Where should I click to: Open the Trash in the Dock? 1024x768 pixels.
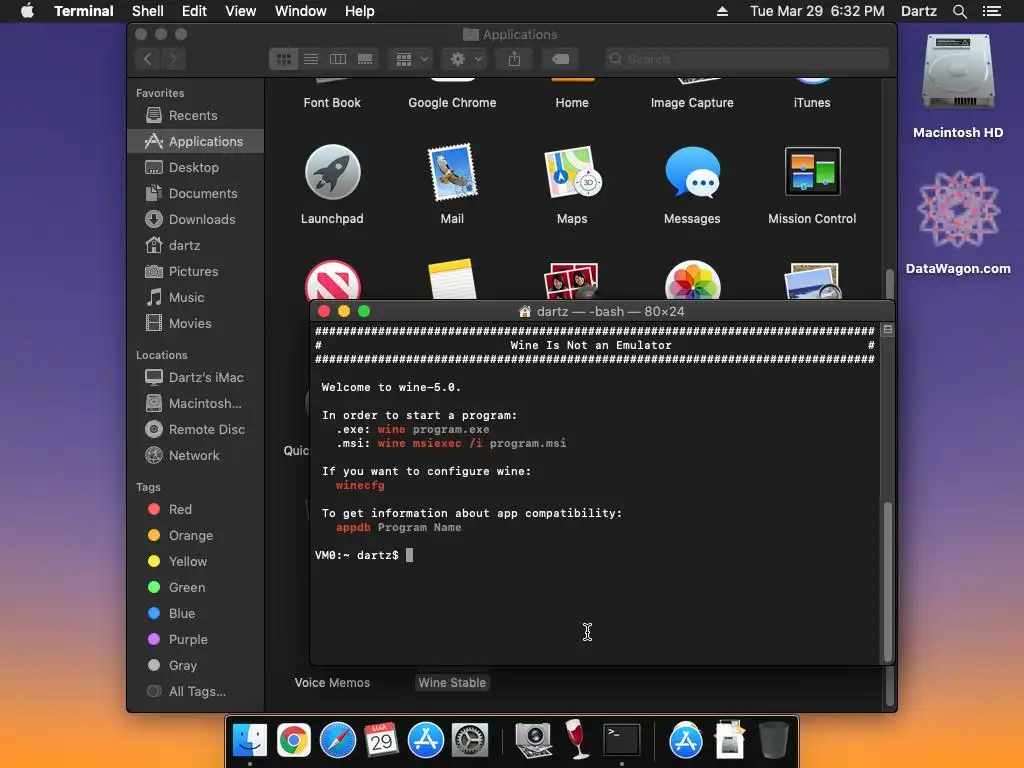click(773, 741)
